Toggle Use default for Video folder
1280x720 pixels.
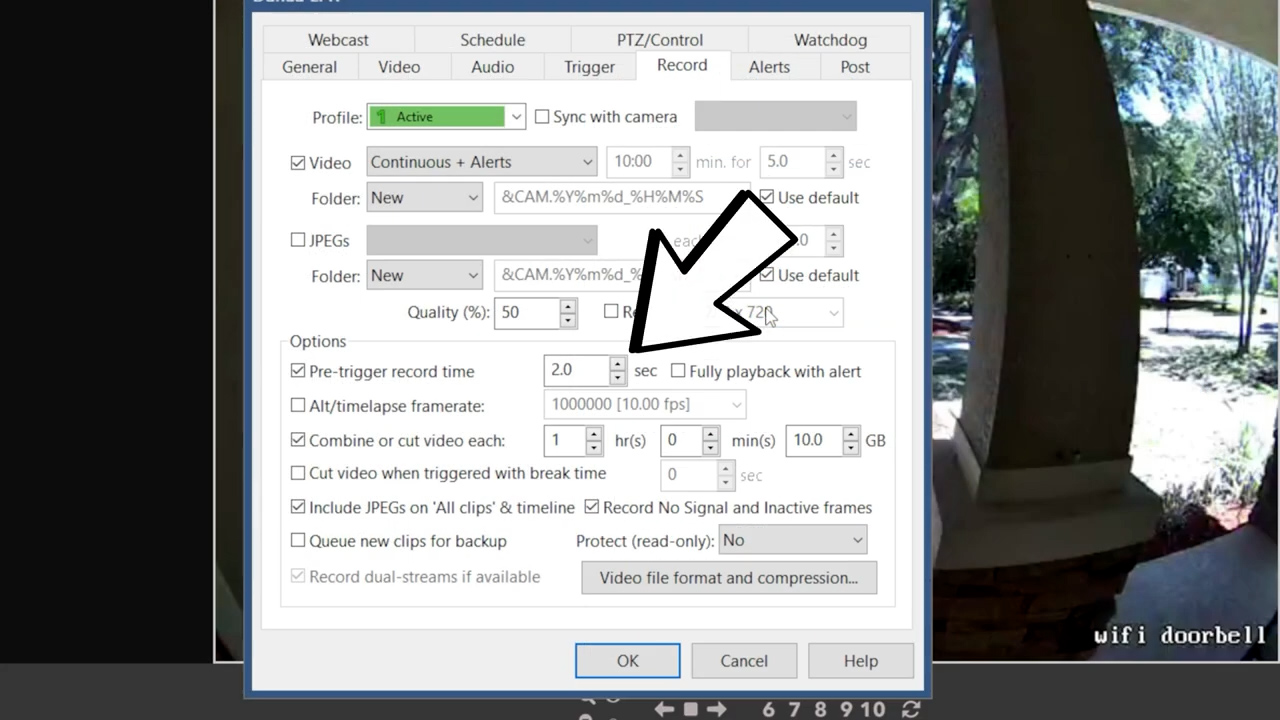pos(767,197)
